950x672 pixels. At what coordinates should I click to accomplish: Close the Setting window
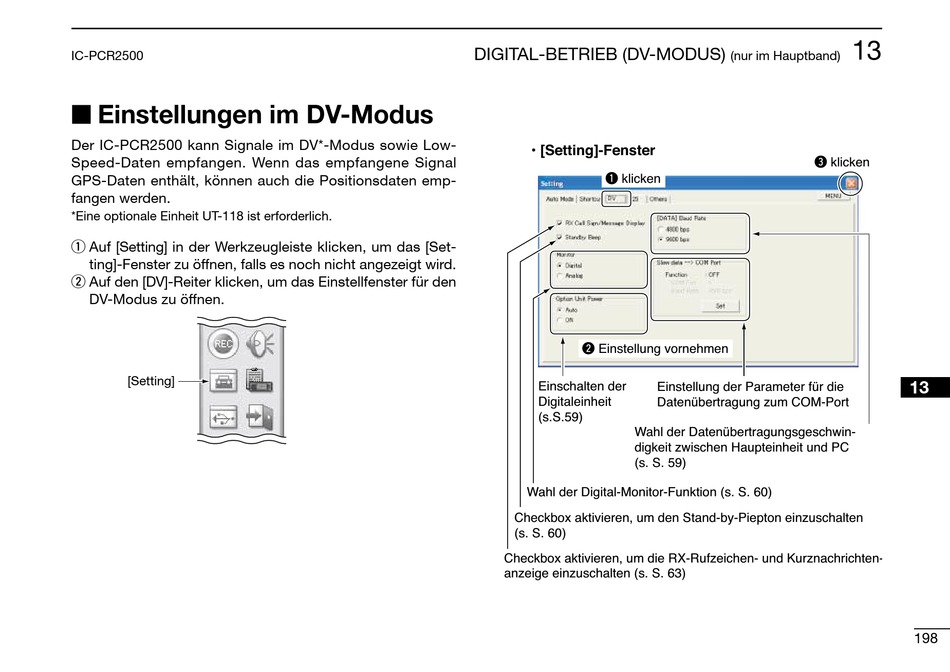(851, 184)
